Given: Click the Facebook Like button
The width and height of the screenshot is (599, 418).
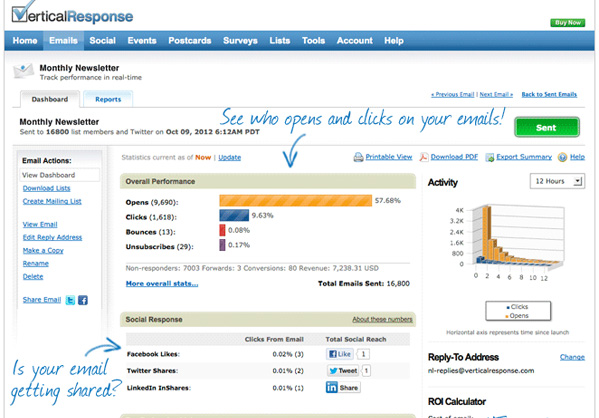Looking at the screenshot, I should (x=340, y=354).
